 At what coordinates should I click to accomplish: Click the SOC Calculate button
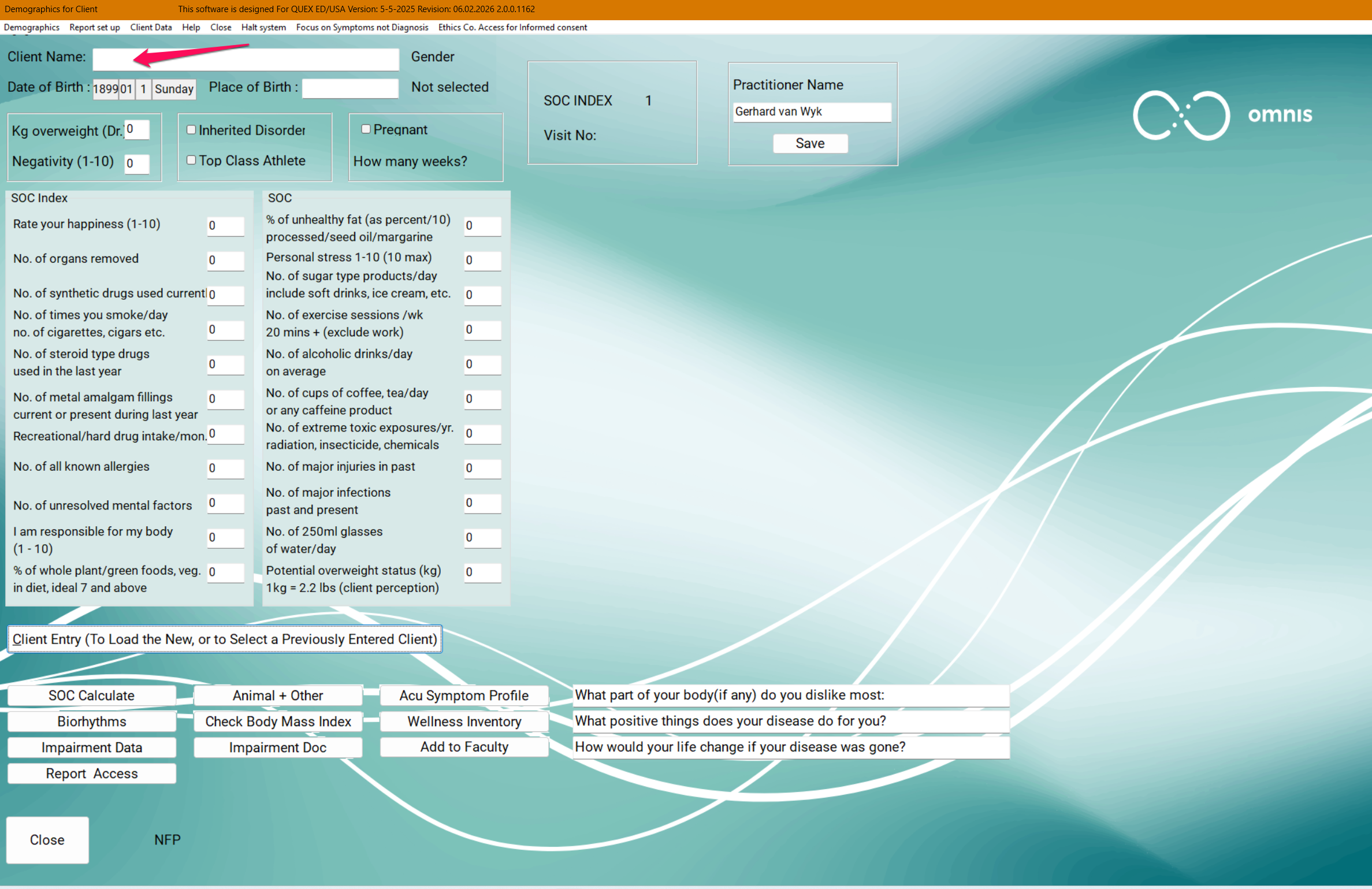tap(91, 695)
